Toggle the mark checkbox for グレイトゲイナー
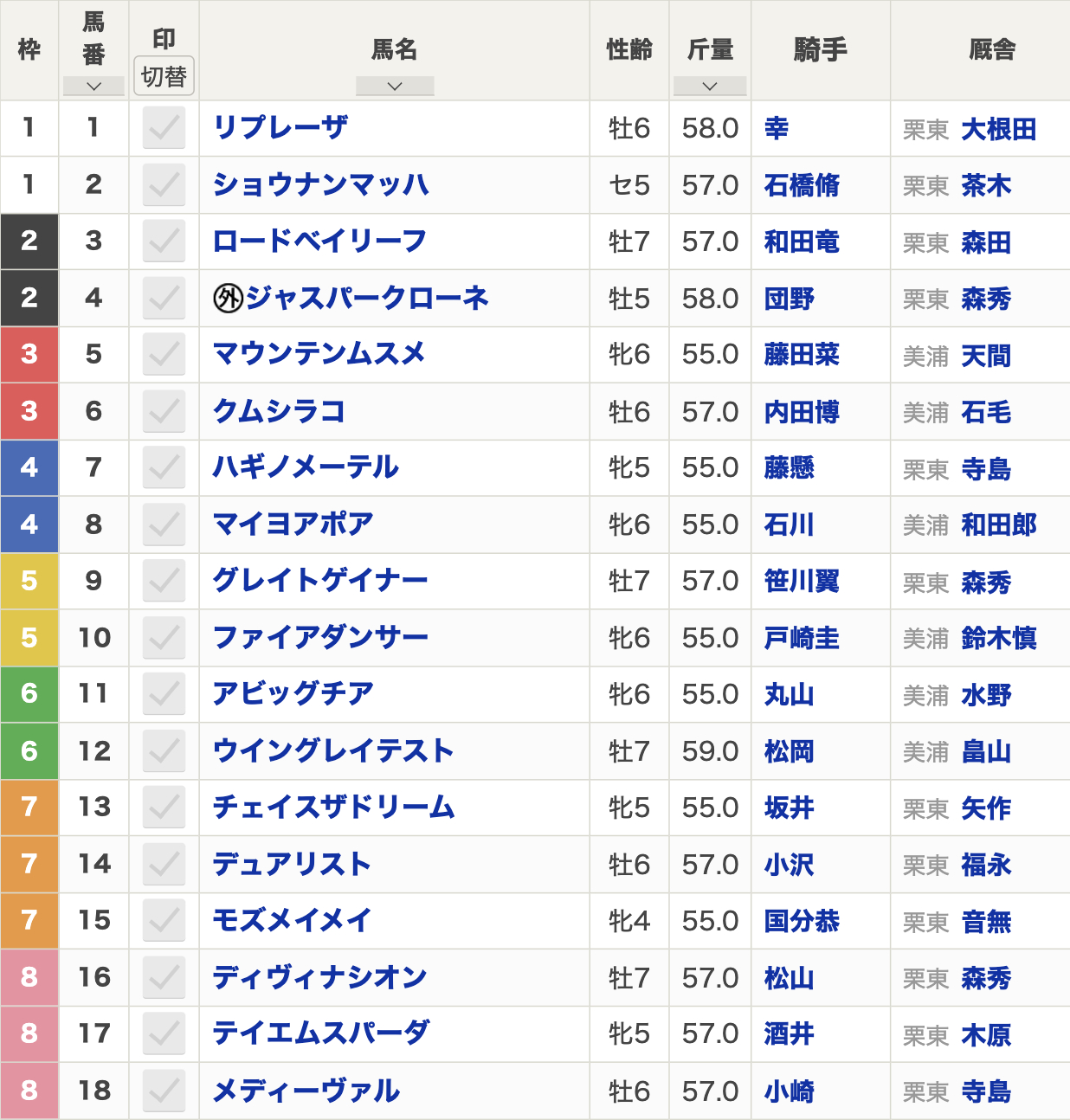The image size is (1070, 1120). (164, 582)
